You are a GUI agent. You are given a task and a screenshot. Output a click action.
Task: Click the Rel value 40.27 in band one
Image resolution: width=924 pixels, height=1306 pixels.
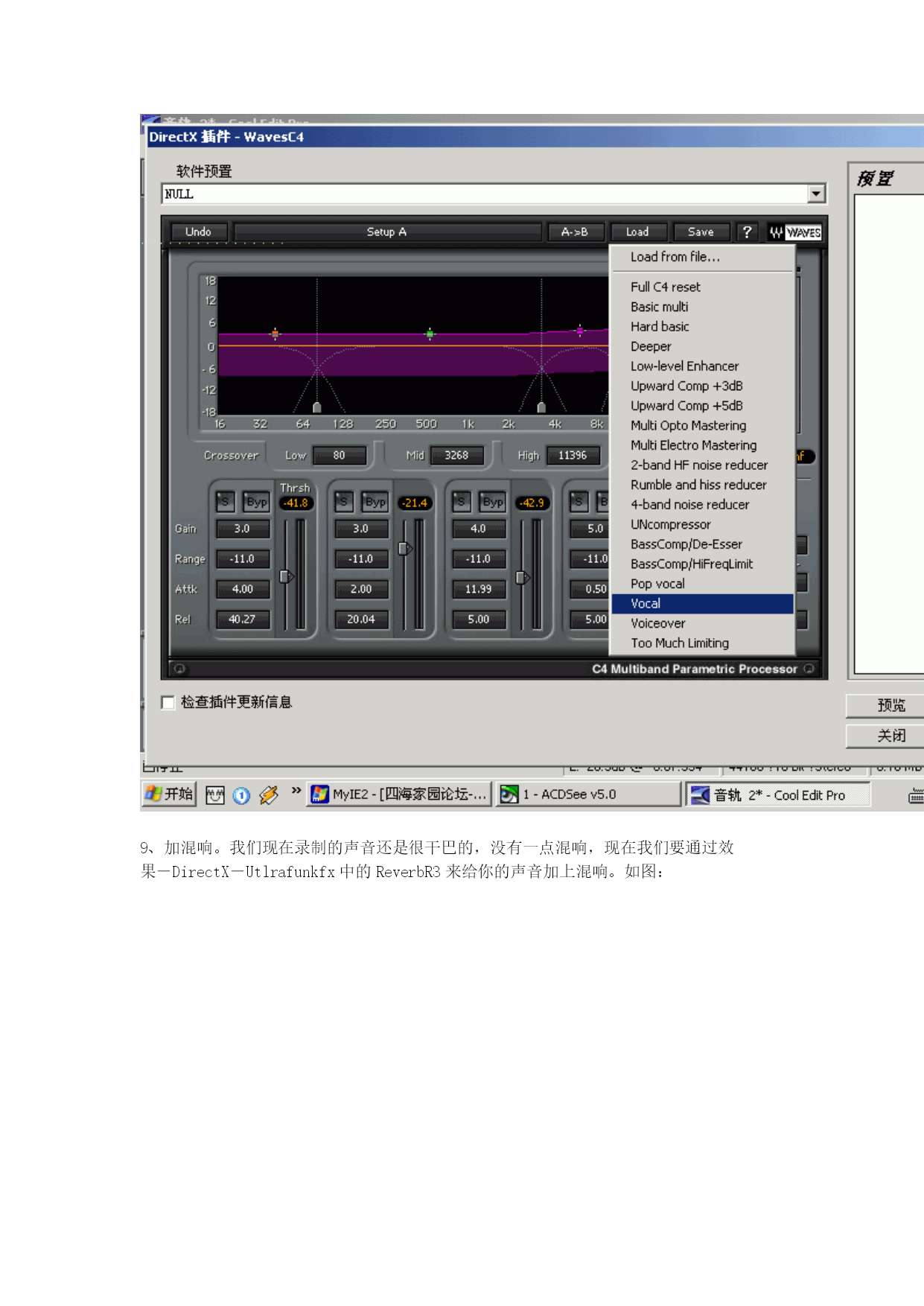pyautogui.click(x=242, y=619)
